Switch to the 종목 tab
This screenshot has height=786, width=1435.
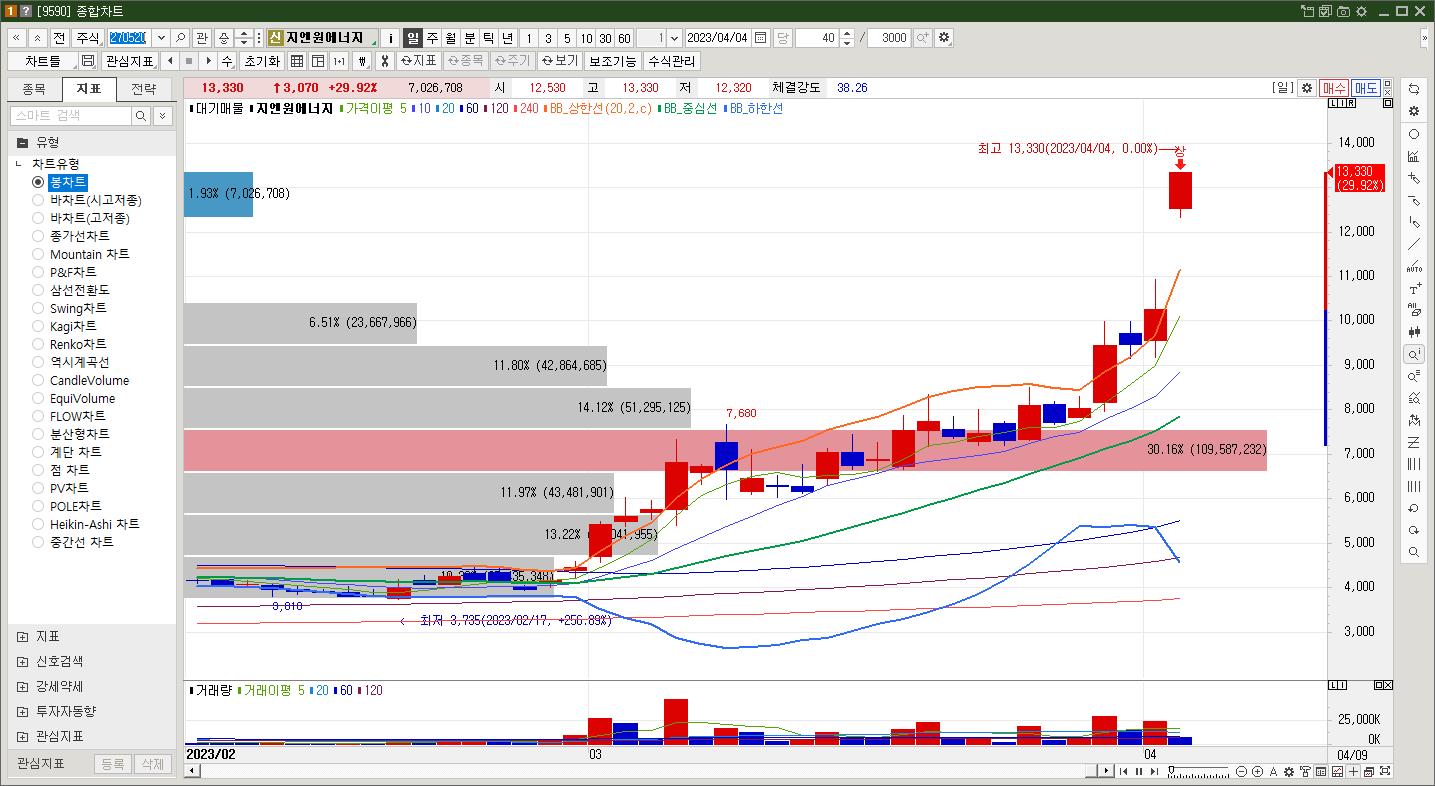point(34,89)
